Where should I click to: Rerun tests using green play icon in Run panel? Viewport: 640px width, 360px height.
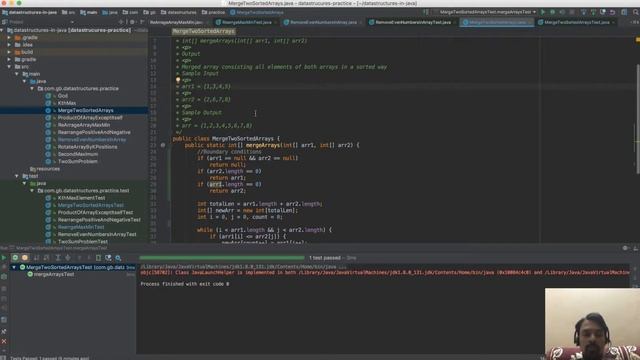pyautogui.click(x=4, y=258)
